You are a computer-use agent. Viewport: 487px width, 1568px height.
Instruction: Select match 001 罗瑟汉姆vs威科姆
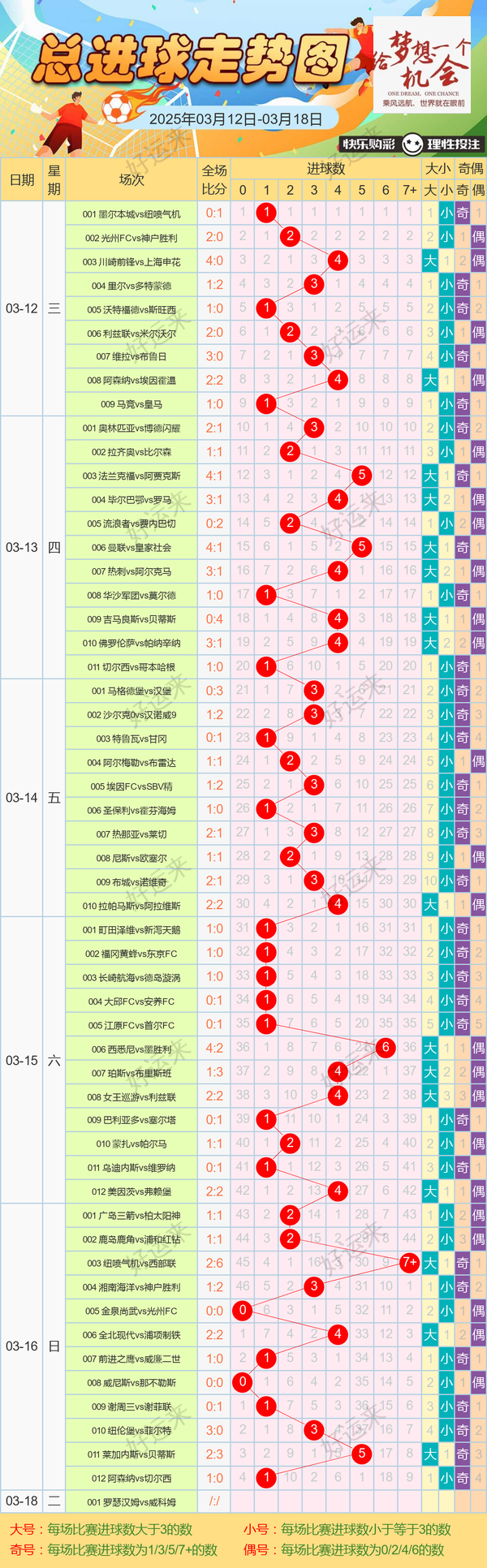click(x=131, y=1501)
